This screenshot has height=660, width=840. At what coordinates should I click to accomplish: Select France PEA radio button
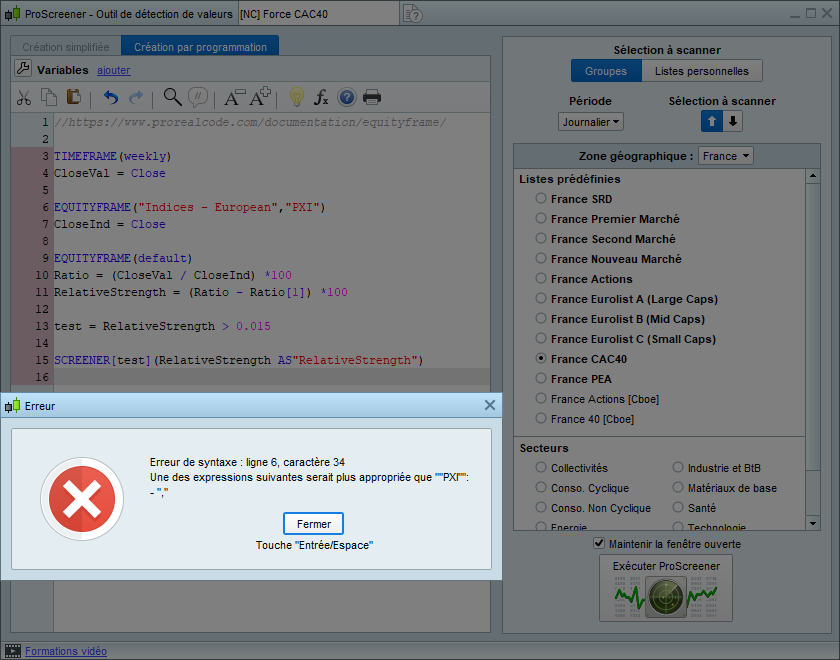pyautogui.click(x=541, y=378)
